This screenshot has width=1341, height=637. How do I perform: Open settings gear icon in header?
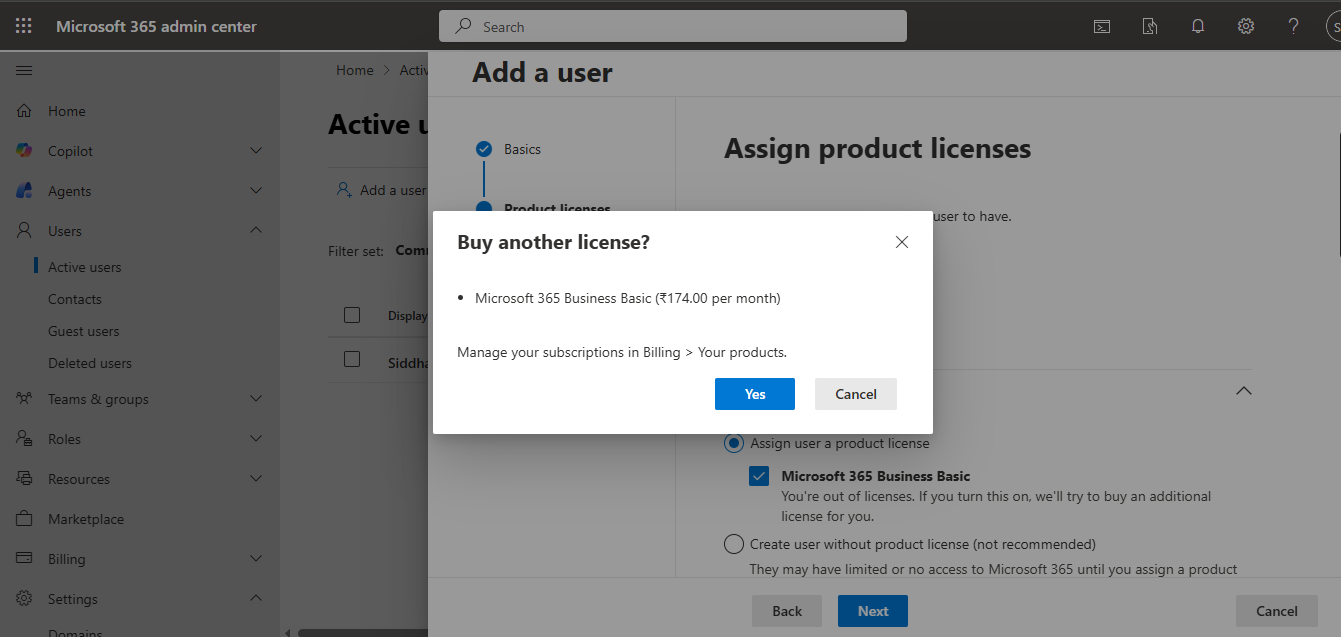coord(1246,27)
